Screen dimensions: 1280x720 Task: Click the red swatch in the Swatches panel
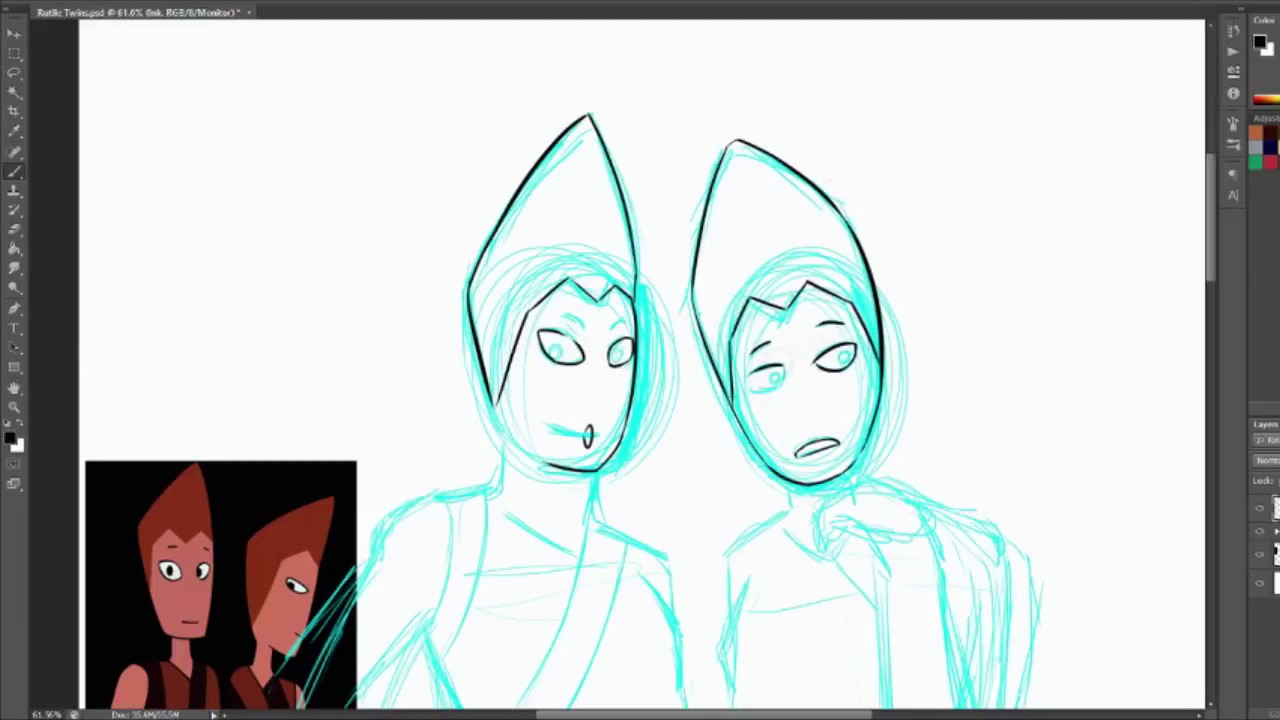point(1270,162)
